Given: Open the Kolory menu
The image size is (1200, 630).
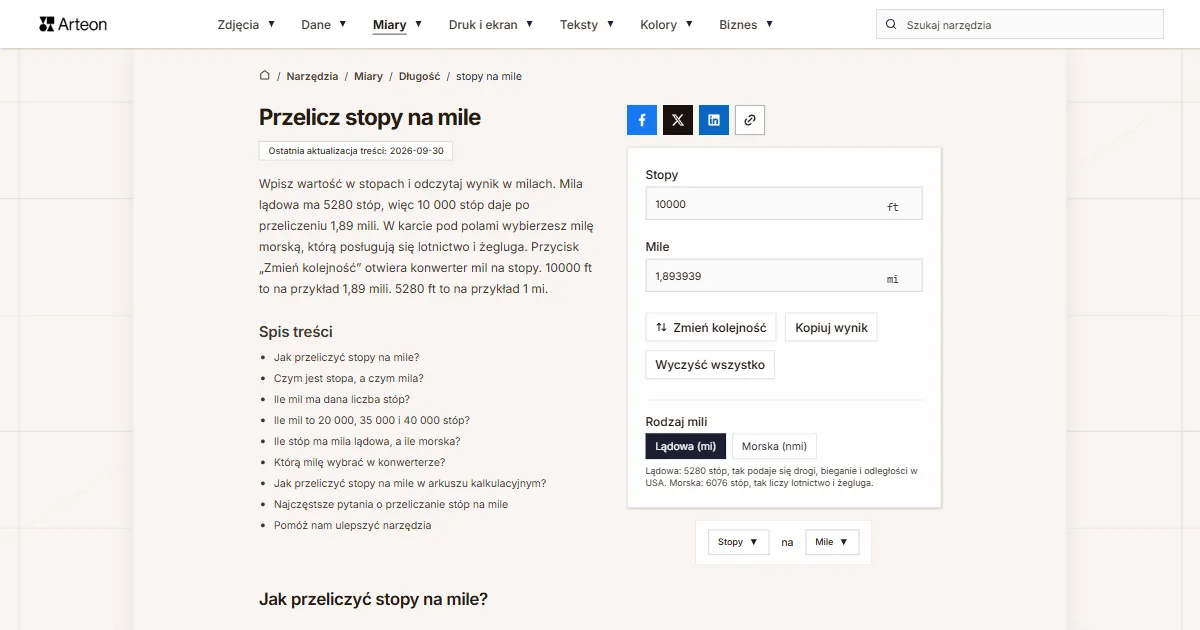Looking at the screenshot, I should (x=667, y=25).
